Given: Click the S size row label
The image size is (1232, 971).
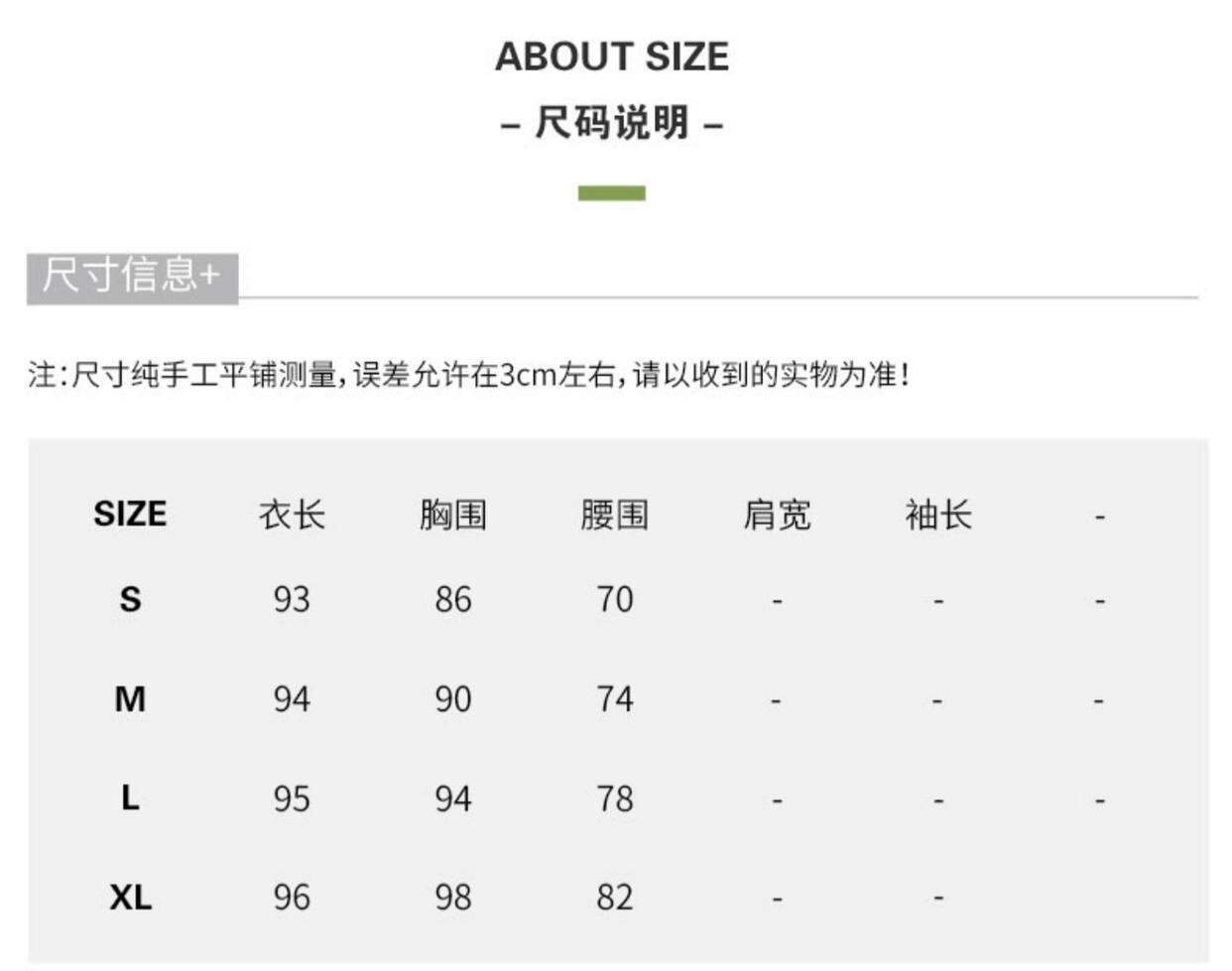Looking at the screenshot, I should tap(130, 599).
